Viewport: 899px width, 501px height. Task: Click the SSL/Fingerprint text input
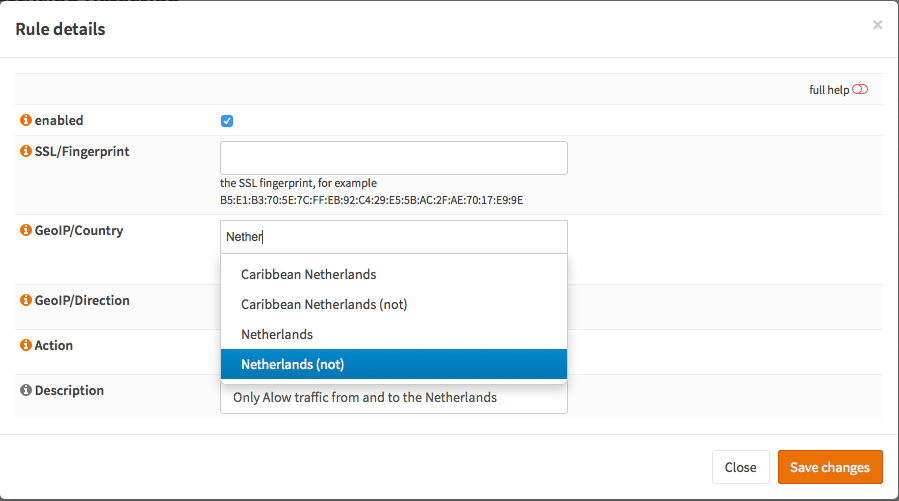tap(393, 158)
